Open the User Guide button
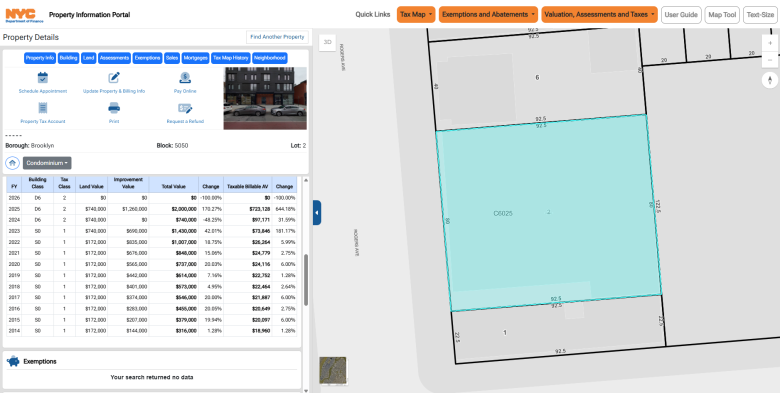 tap(681, 14)
